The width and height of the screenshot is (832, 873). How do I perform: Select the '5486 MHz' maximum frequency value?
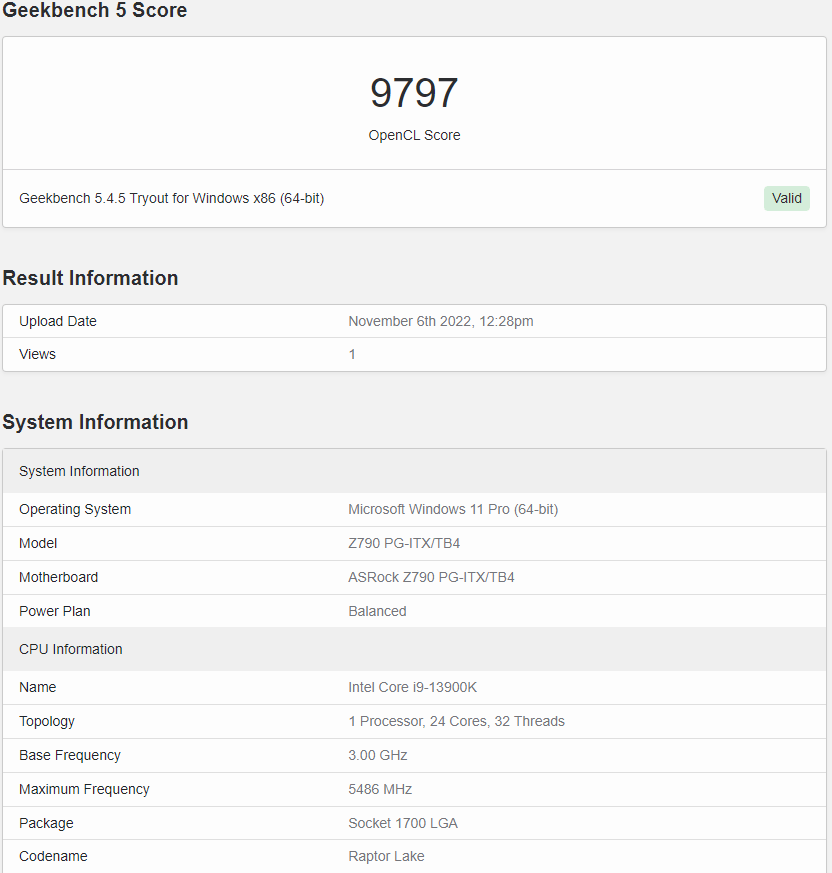pyautogui.click(x=380, y=789)
